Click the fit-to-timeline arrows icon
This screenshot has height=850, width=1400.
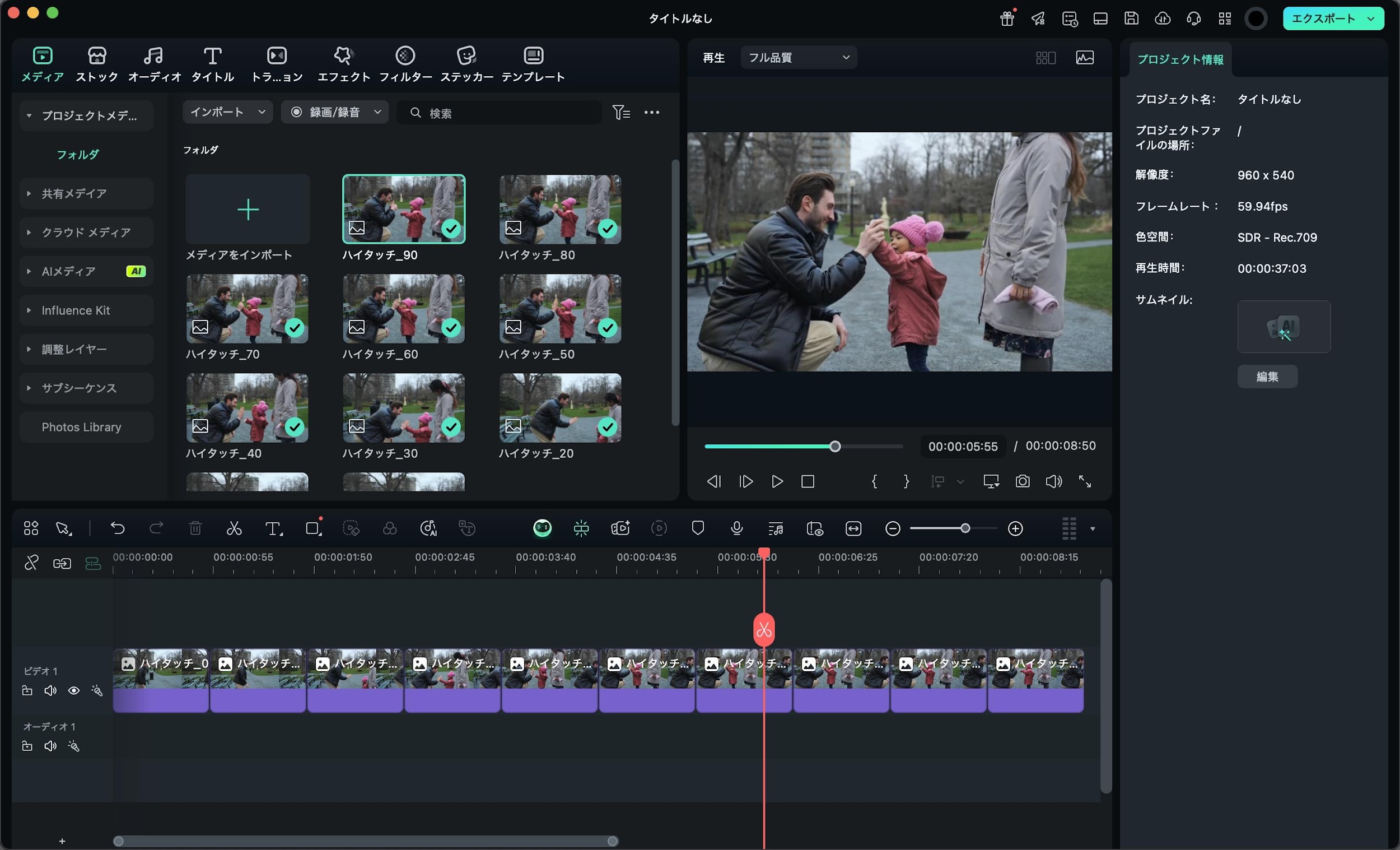[x=853, y=529]
